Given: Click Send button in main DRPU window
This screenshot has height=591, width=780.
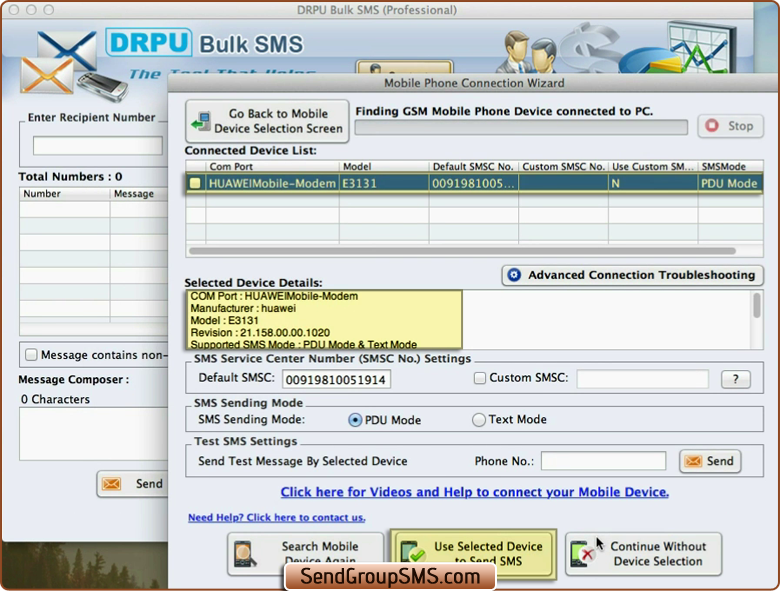Looking at the screenshot, I should click(132, 484).
